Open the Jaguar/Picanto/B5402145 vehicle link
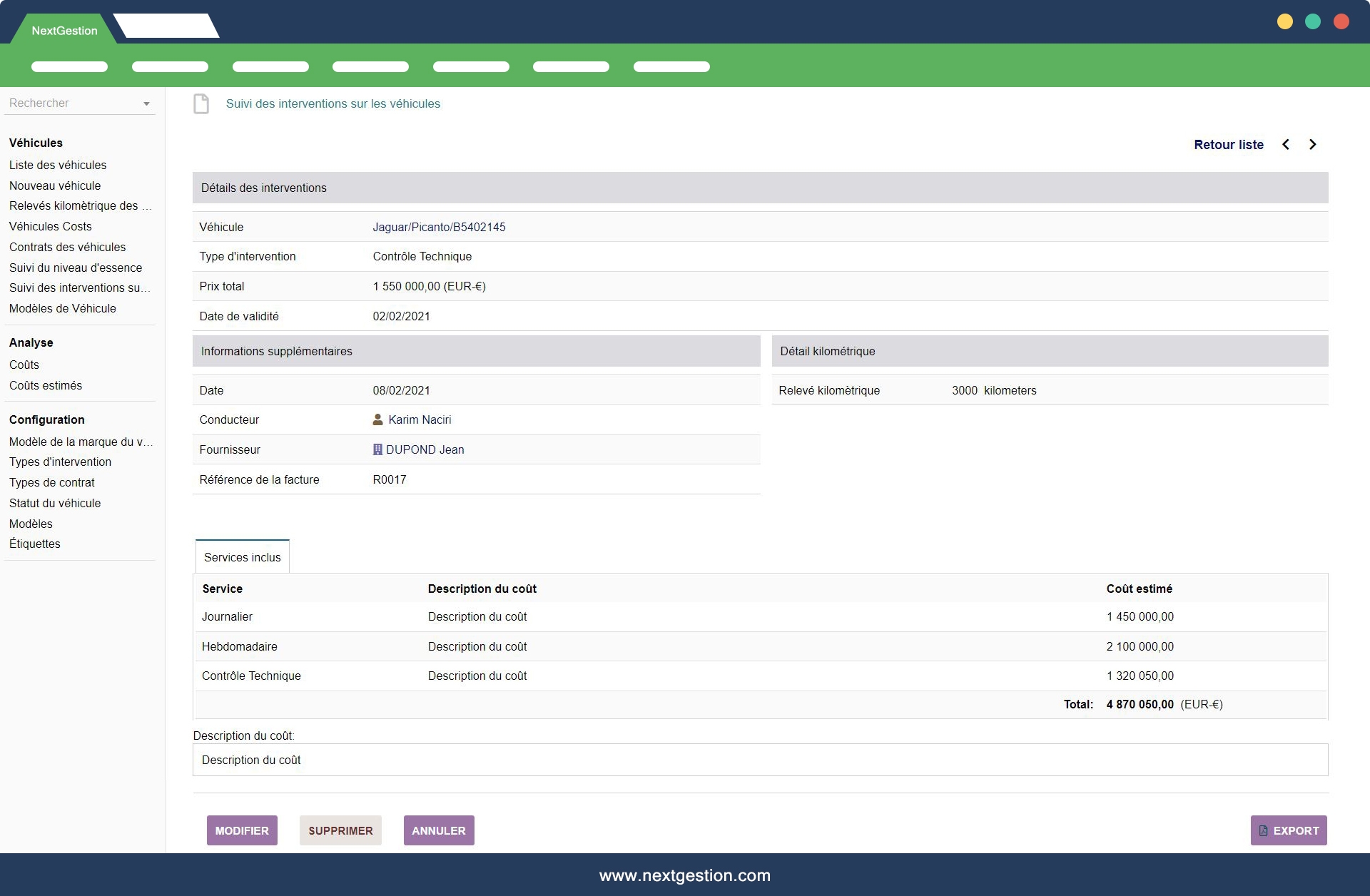 pyautogui.click(x=439, y=228)
